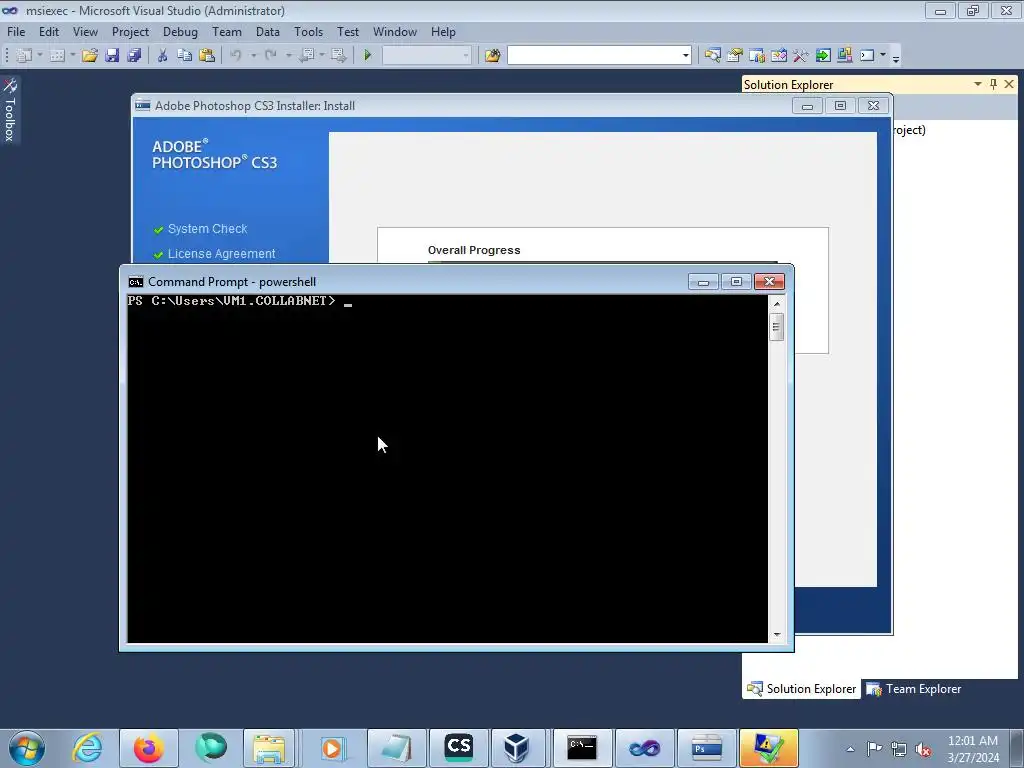Click green Start Debugging play icon

point(367,56)
